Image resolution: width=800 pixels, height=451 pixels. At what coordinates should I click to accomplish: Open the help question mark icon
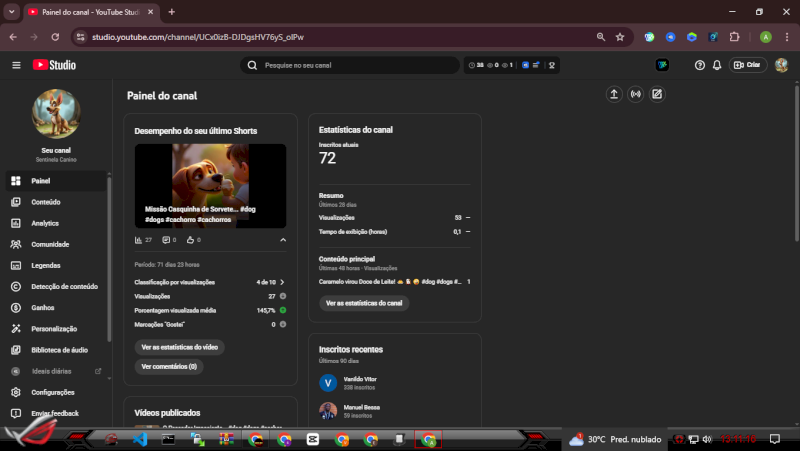pos(700,65)
